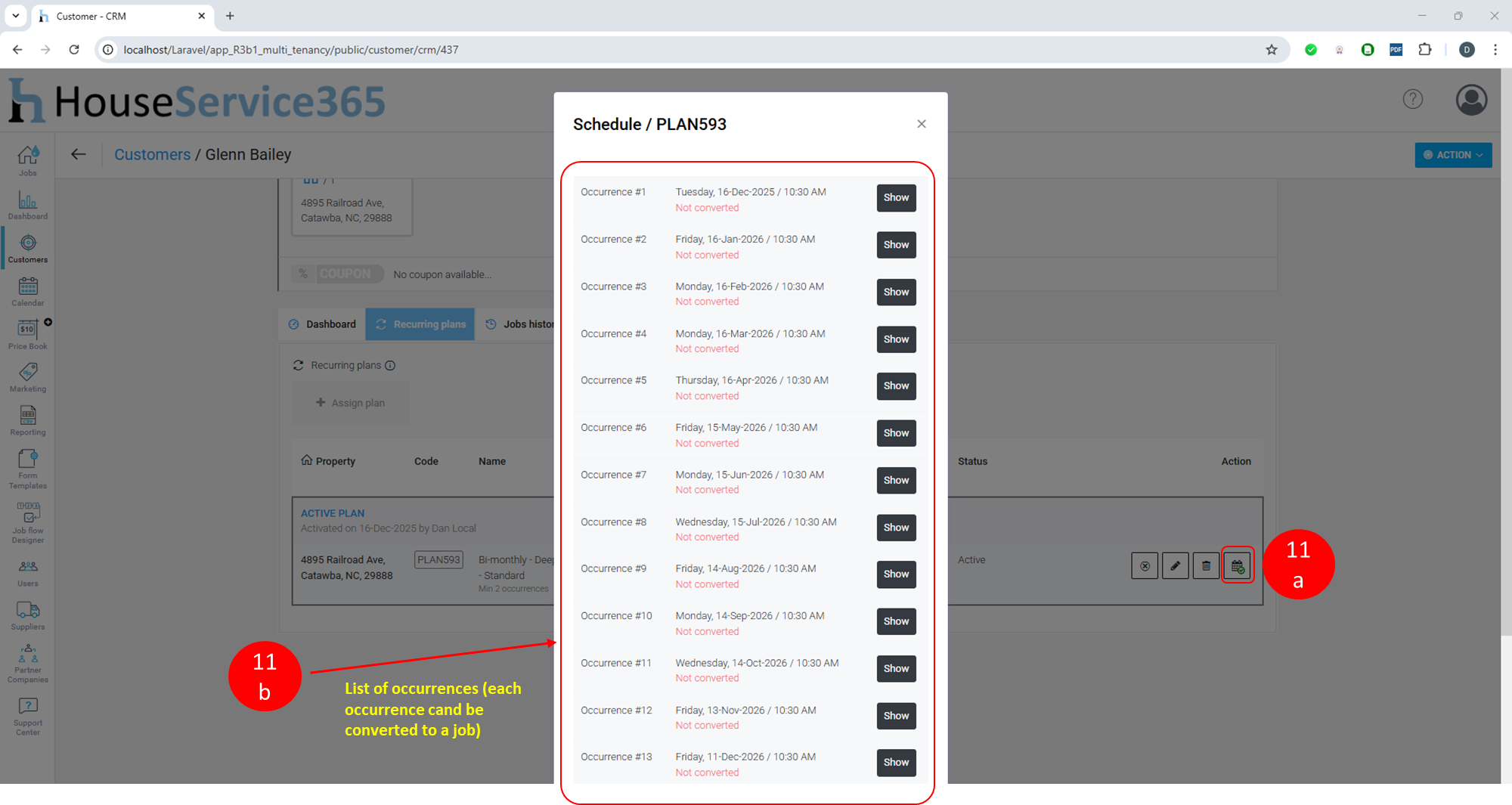Open Marketing in the sidebar
This screenshot has height=805, width=1512.
(x=28, y=377)
